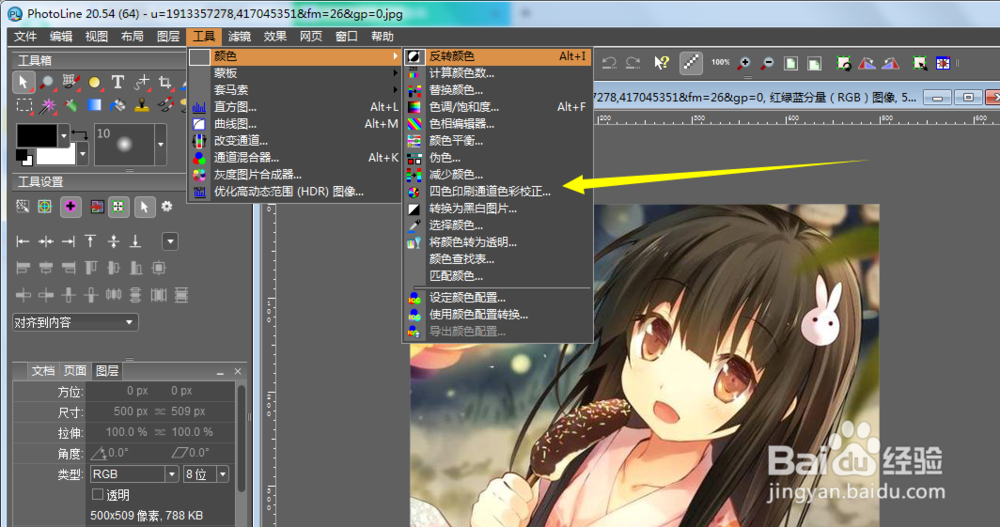Screen dimensions: 1000x527
Task: Click the flip horizontal red-blue triangles icon
Action: [867, 63]
